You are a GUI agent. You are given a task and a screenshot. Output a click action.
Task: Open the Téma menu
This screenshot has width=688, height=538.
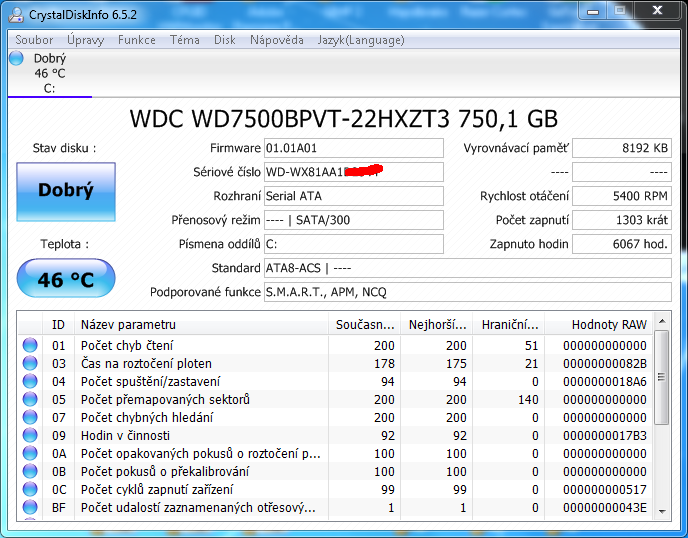pos(185,40)
